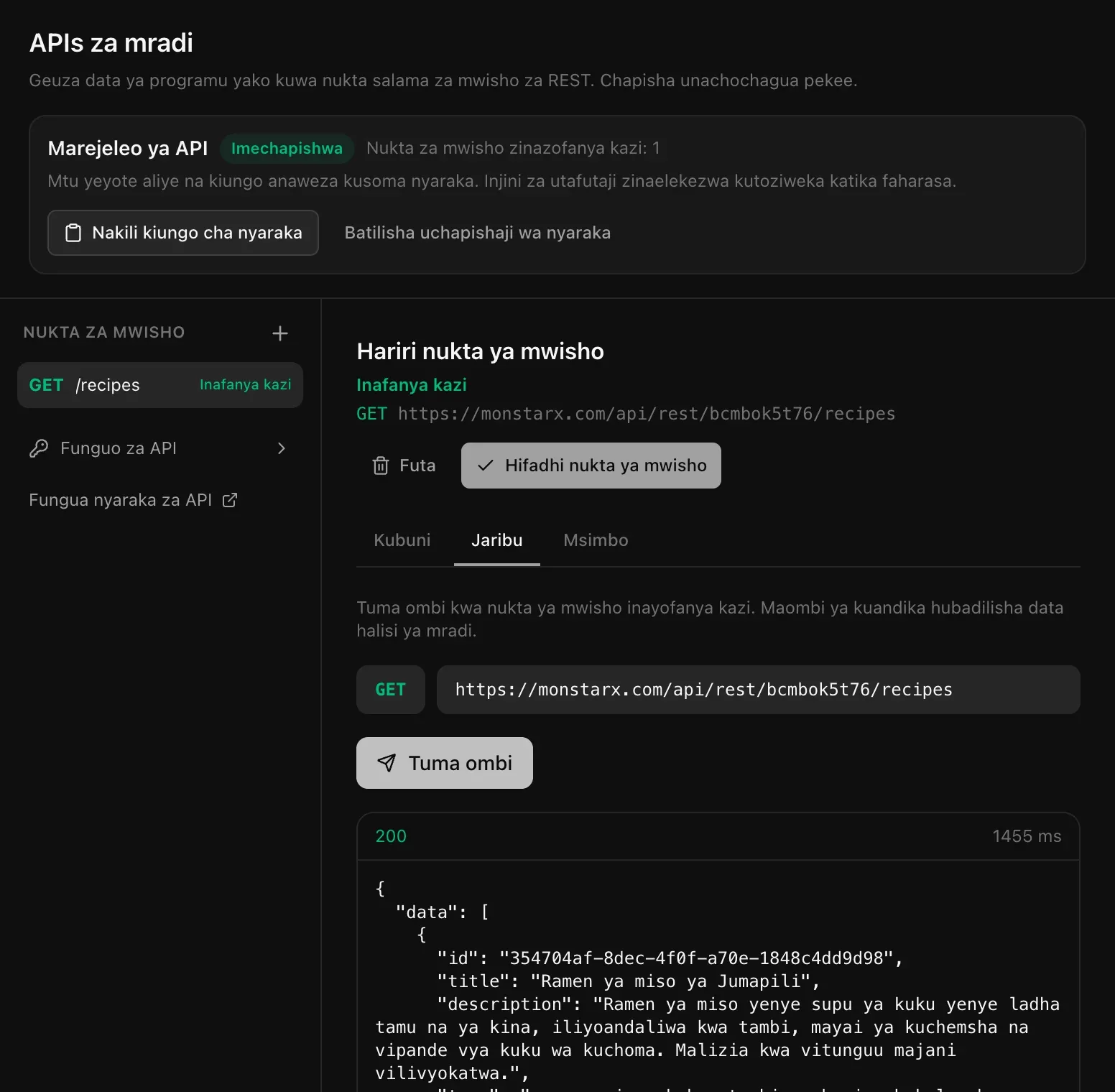Click the checkmark icon in Hifadhi button
1115x1092 pixels.
[486, 466]
